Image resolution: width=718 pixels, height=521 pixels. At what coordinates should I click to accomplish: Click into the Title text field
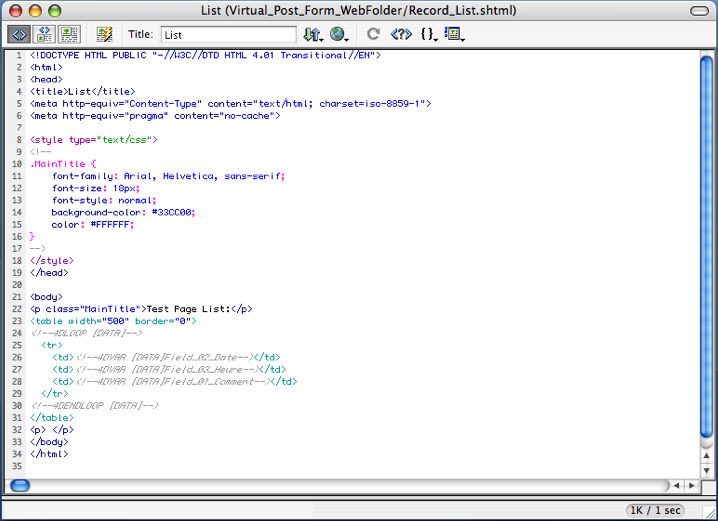click(228, 34)
